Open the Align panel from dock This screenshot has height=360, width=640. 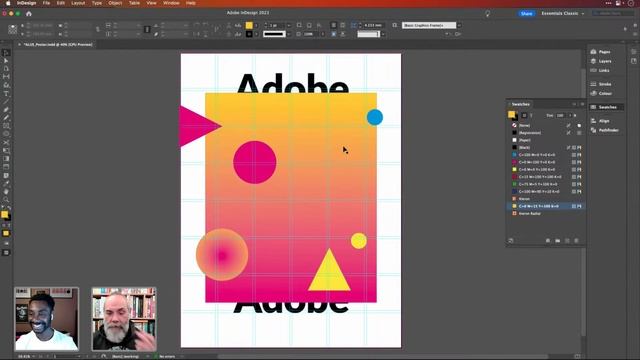[x=600, y=121]
